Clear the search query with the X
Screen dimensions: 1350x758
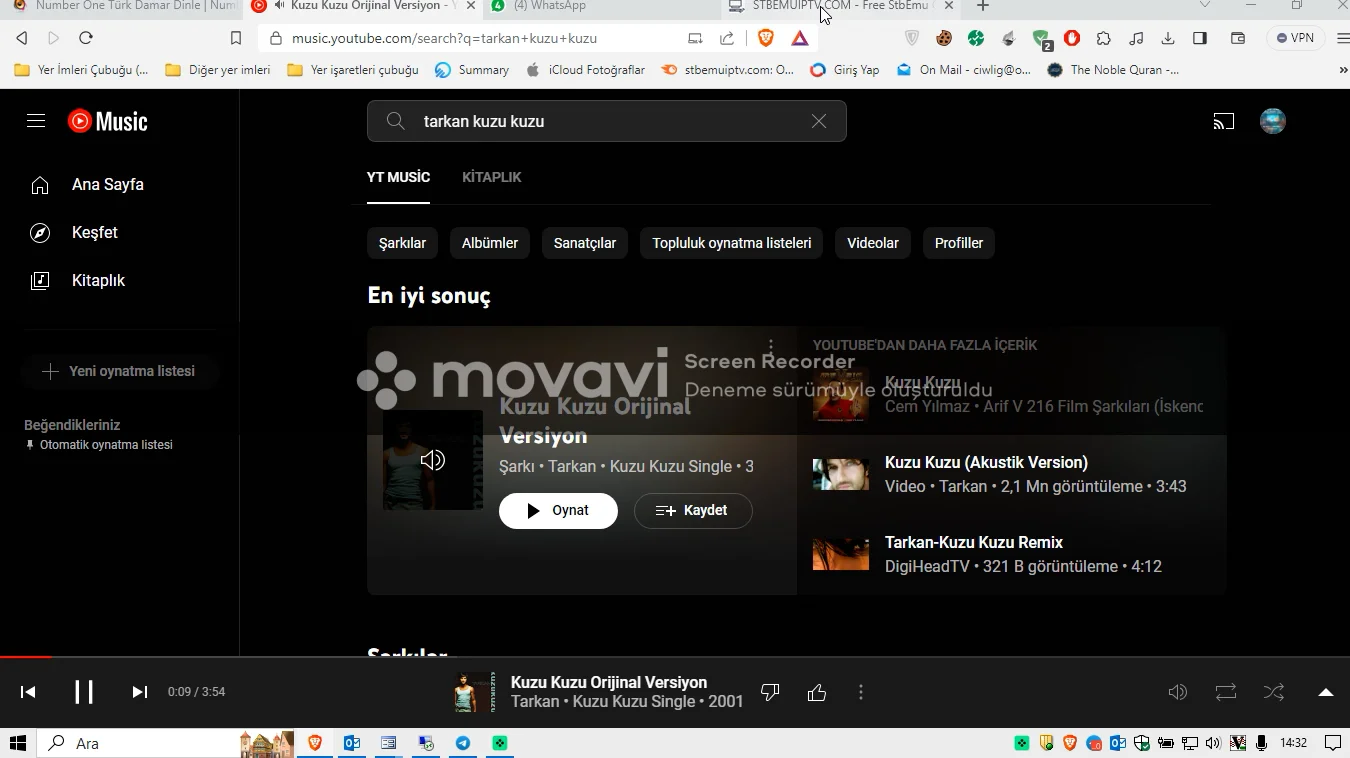click(x=819, y=121)
